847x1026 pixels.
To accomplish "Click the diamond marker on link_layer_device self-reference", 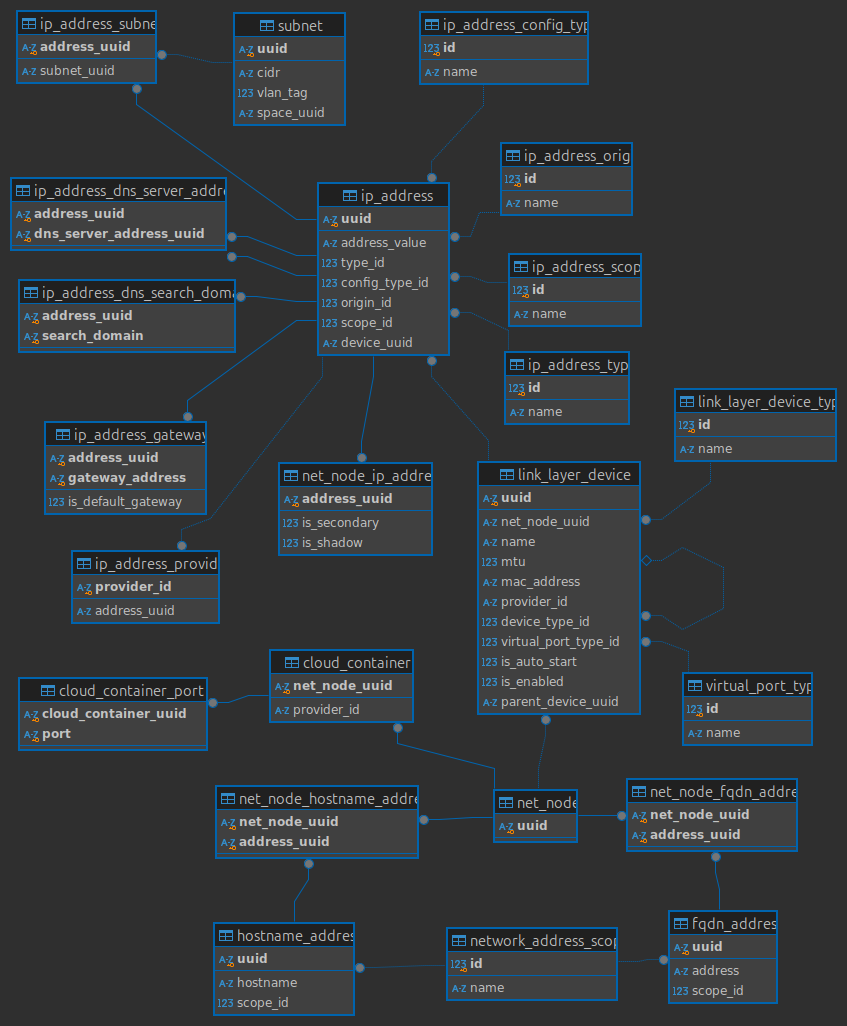I will (646, 561).
